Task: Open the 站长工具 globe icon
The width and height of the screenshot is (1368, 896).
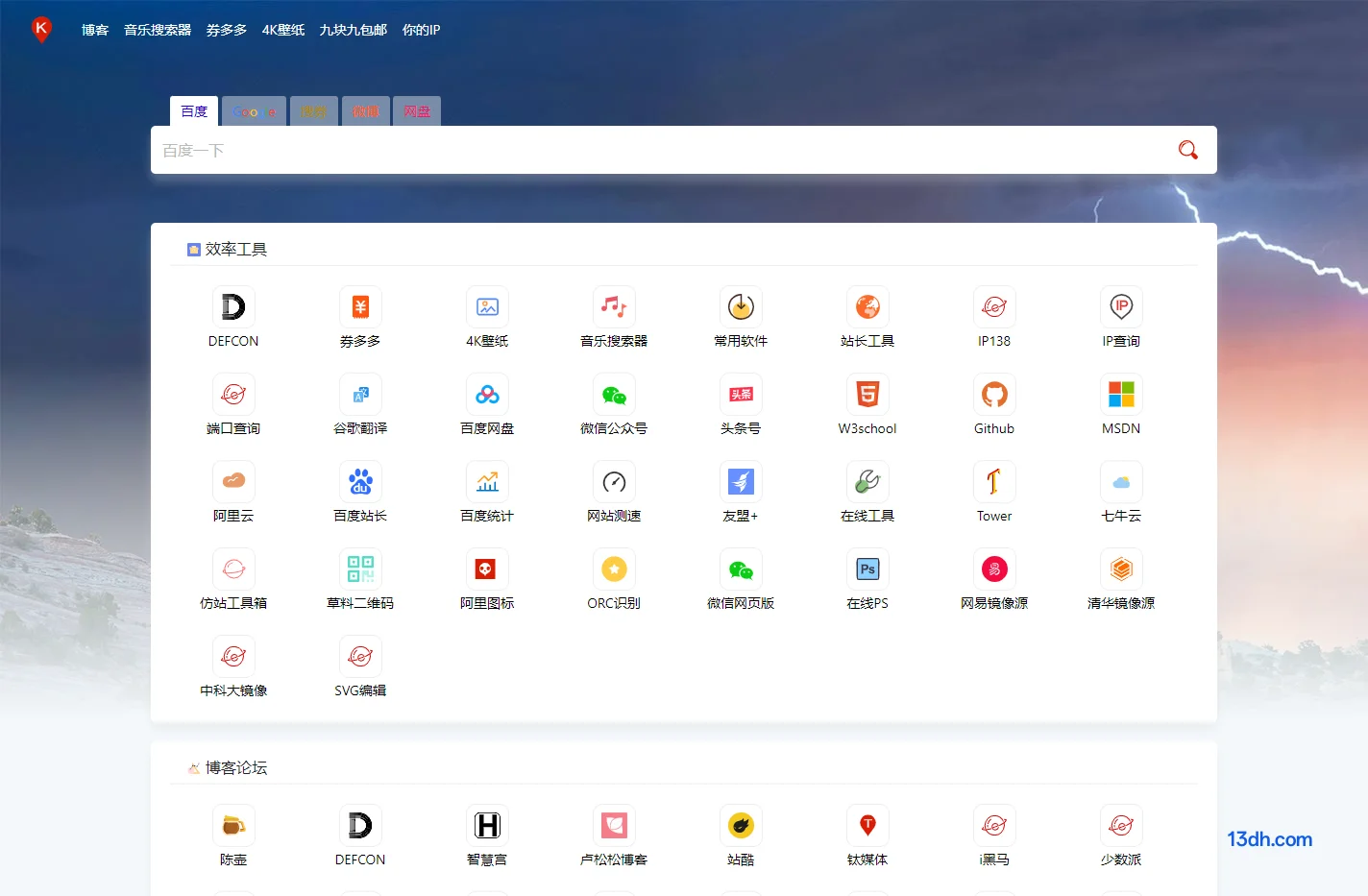Action: pos(867,307)
